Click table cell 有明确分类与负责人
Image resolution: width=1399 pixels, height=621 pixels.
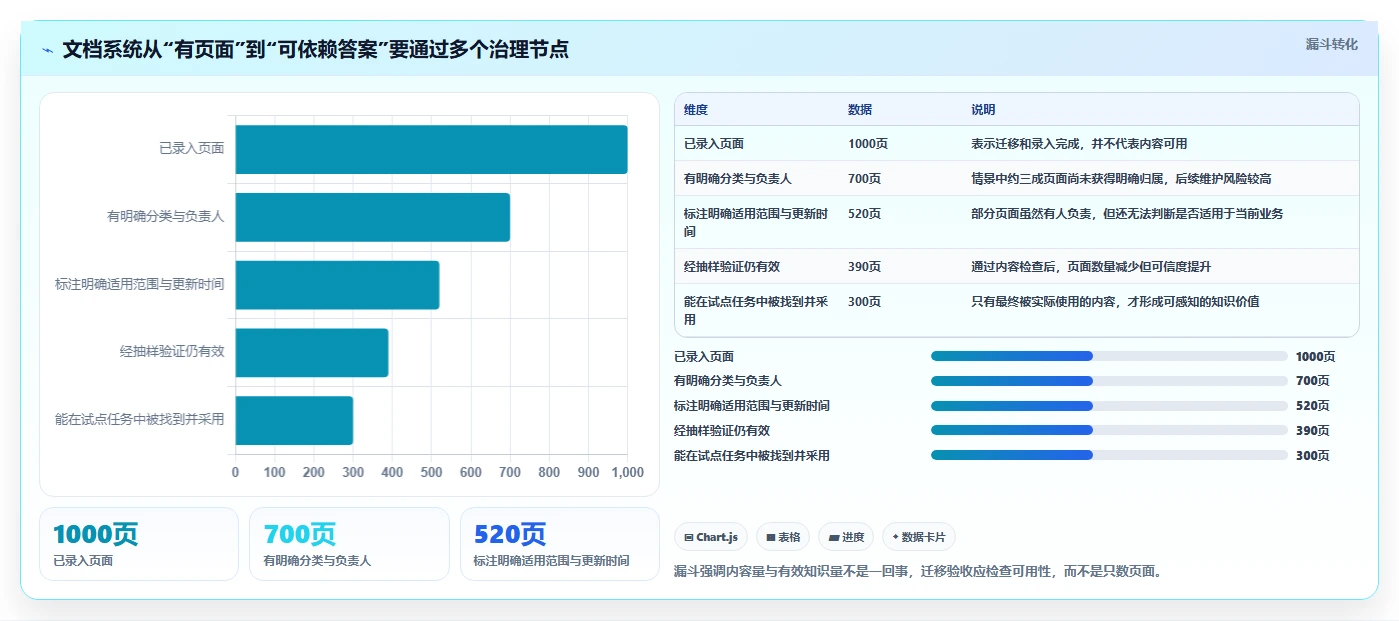pyautogui.click(x=738, y=179)
